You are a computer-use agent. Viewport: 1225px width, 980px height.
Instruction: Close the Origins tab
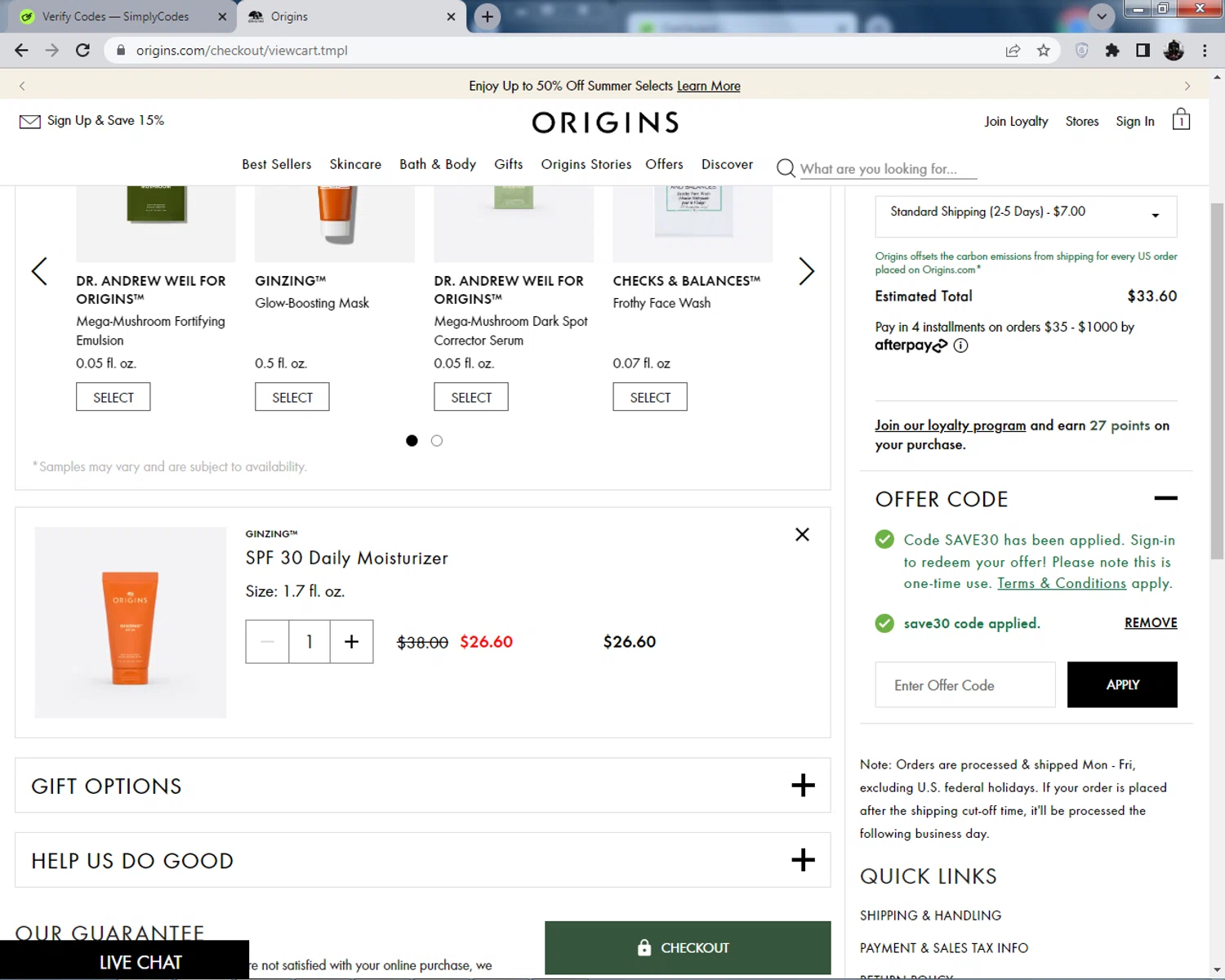click(451, 16)
